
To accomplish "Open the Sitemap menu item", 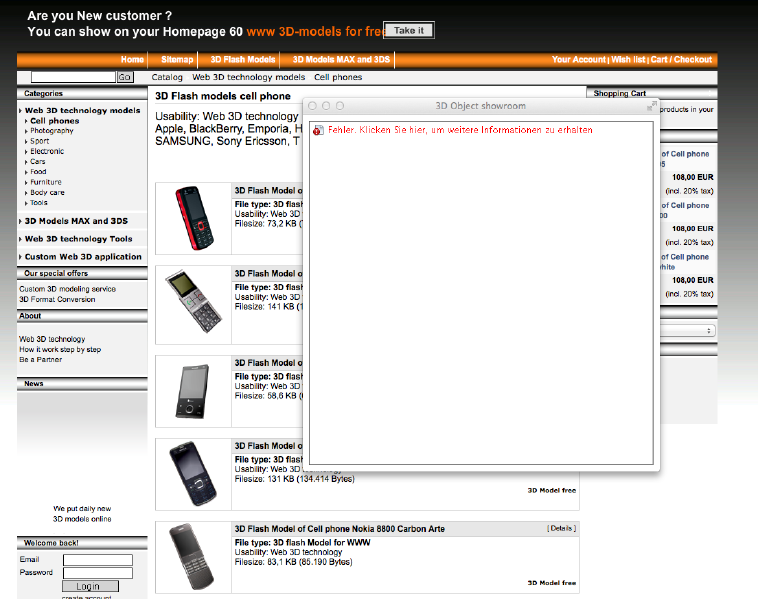I will coord(177,59).
